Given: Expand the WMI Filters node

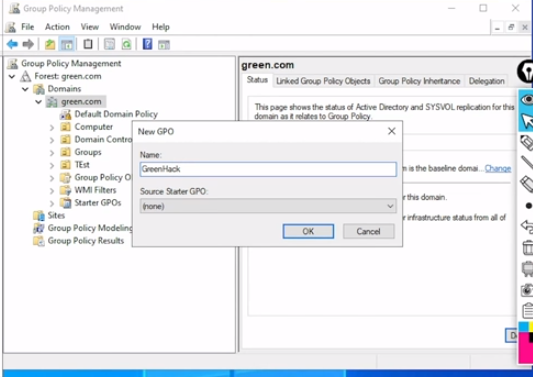Looking at the screenshot, I should tap(52, 191).
